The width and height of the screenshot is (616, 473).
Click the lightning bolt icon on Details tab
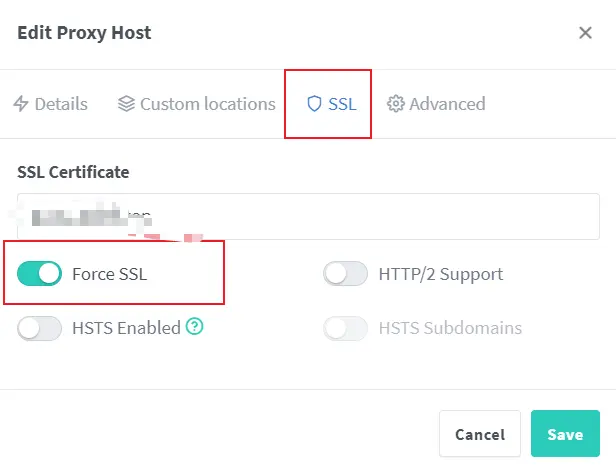coord(21,104)
